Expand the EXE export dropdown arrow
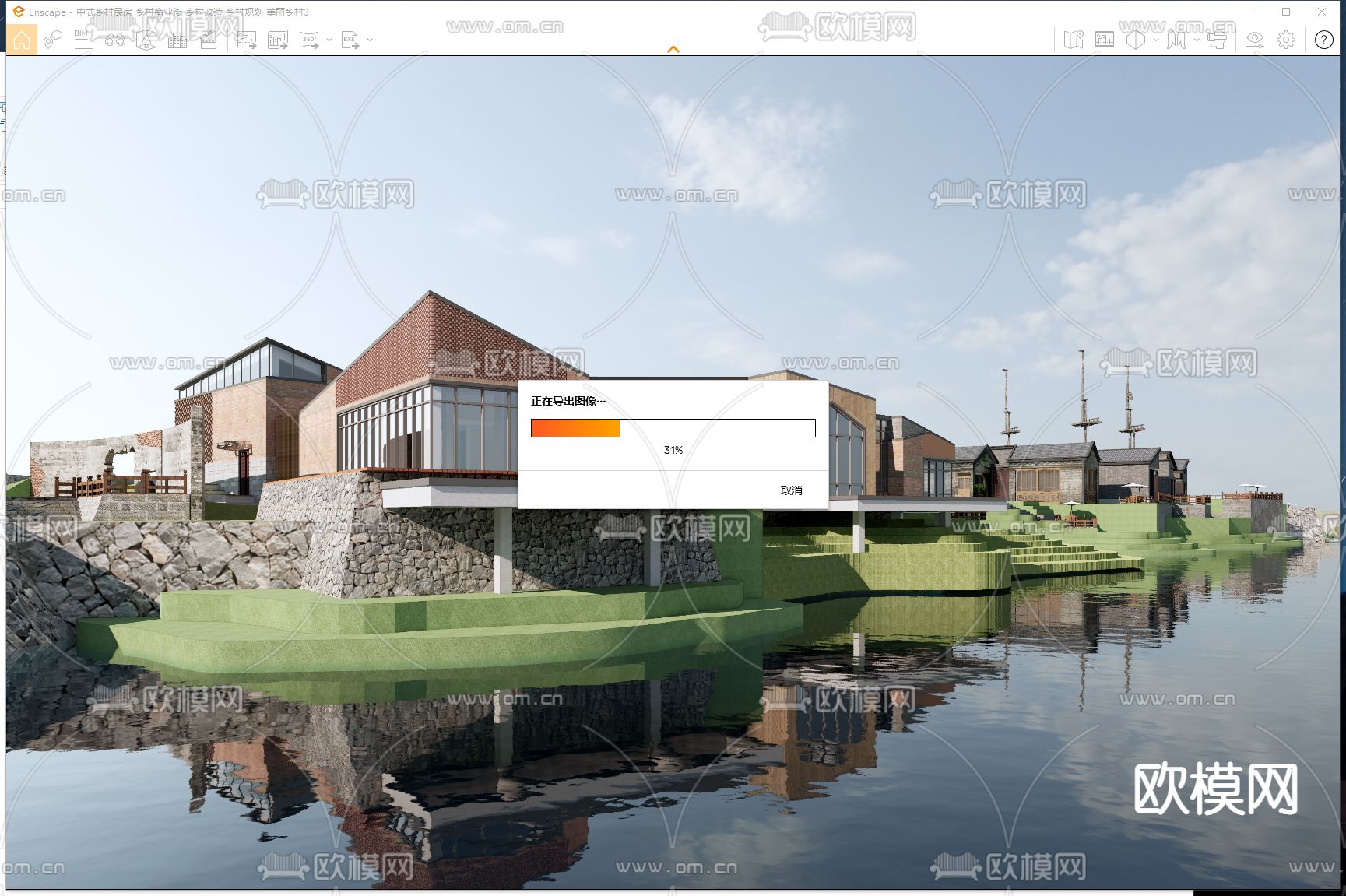This screenshot has height=896, width=1346. [x=370, y=40]
